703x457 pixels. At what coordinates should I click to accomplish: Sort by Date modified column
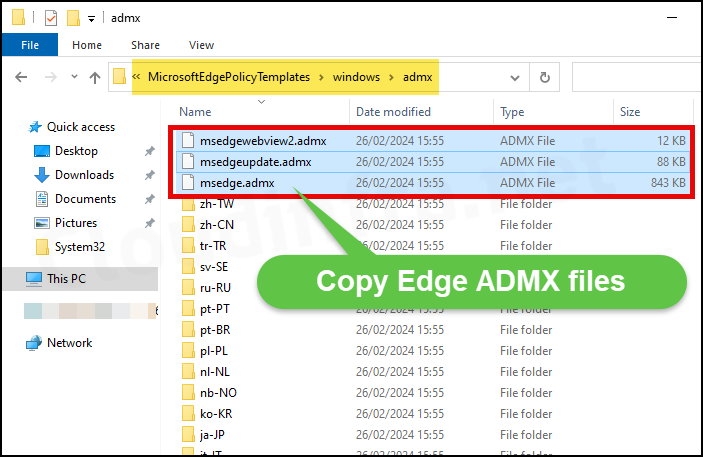pyautogui.click(x=393, y=112)
